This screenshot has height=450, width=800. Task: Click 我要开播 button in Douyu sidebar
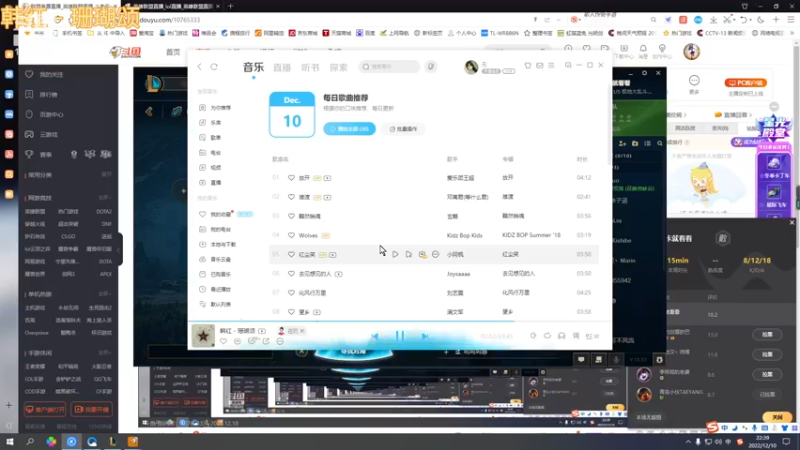91,409
